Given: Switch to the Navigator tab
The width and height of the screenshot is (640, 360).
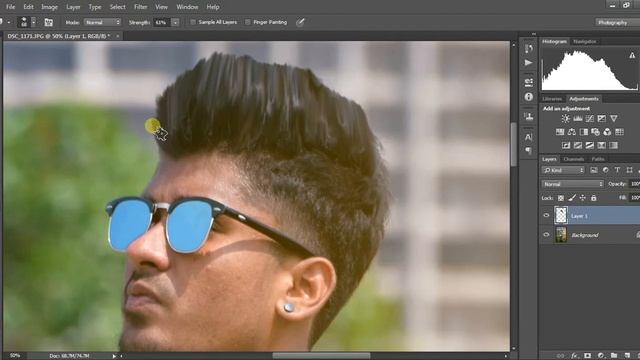Looking at the screenshot, I should 584,42.
